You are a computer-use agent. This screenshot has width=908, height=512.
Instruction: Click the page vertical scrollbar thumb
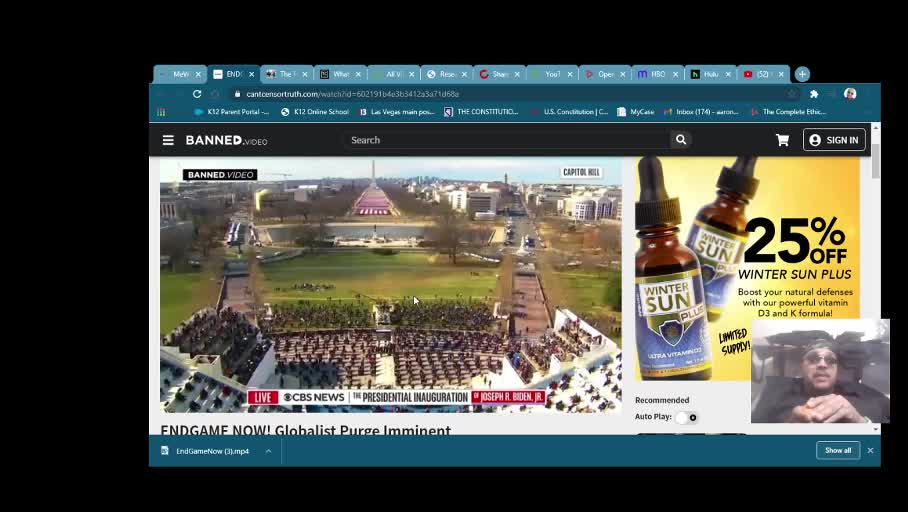(876, 161)
